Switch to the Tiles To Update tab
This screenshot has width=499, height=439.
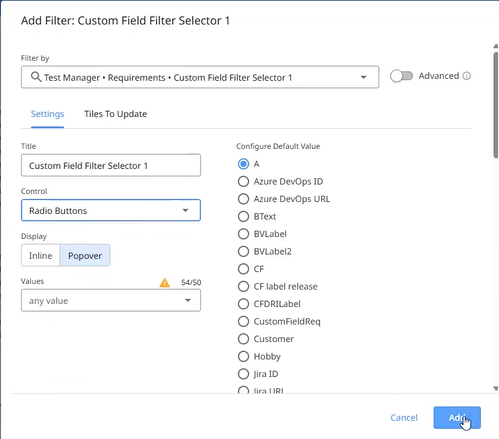(x=115, y=114)
